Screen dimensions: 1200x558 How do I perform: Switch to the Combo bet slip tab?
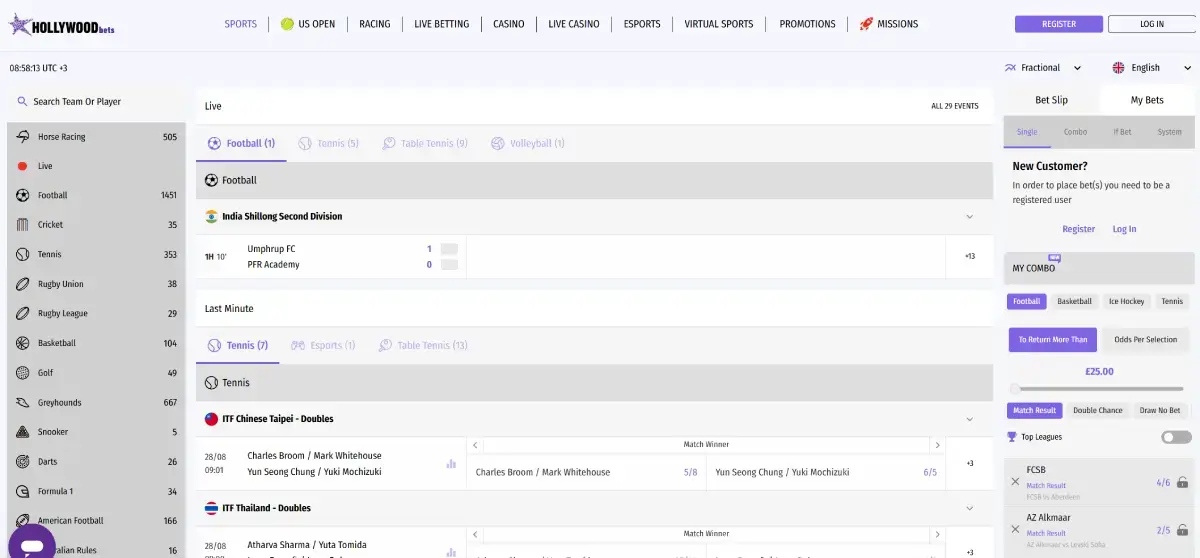[1075, 132]
